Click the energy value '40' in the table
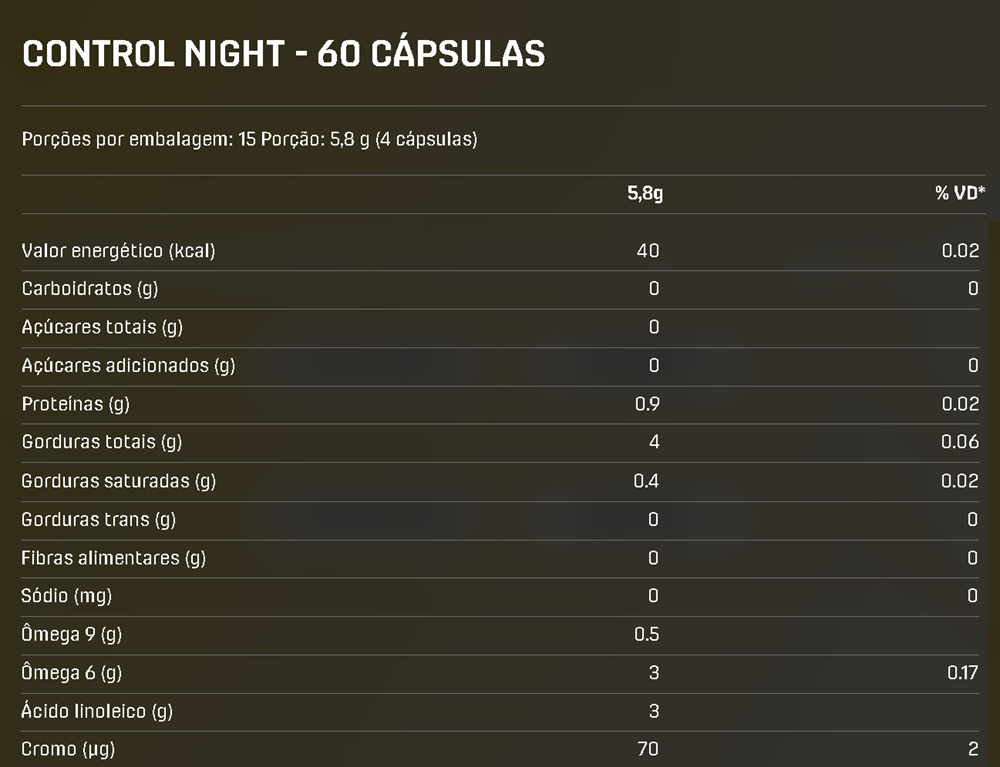 [648, 251]
